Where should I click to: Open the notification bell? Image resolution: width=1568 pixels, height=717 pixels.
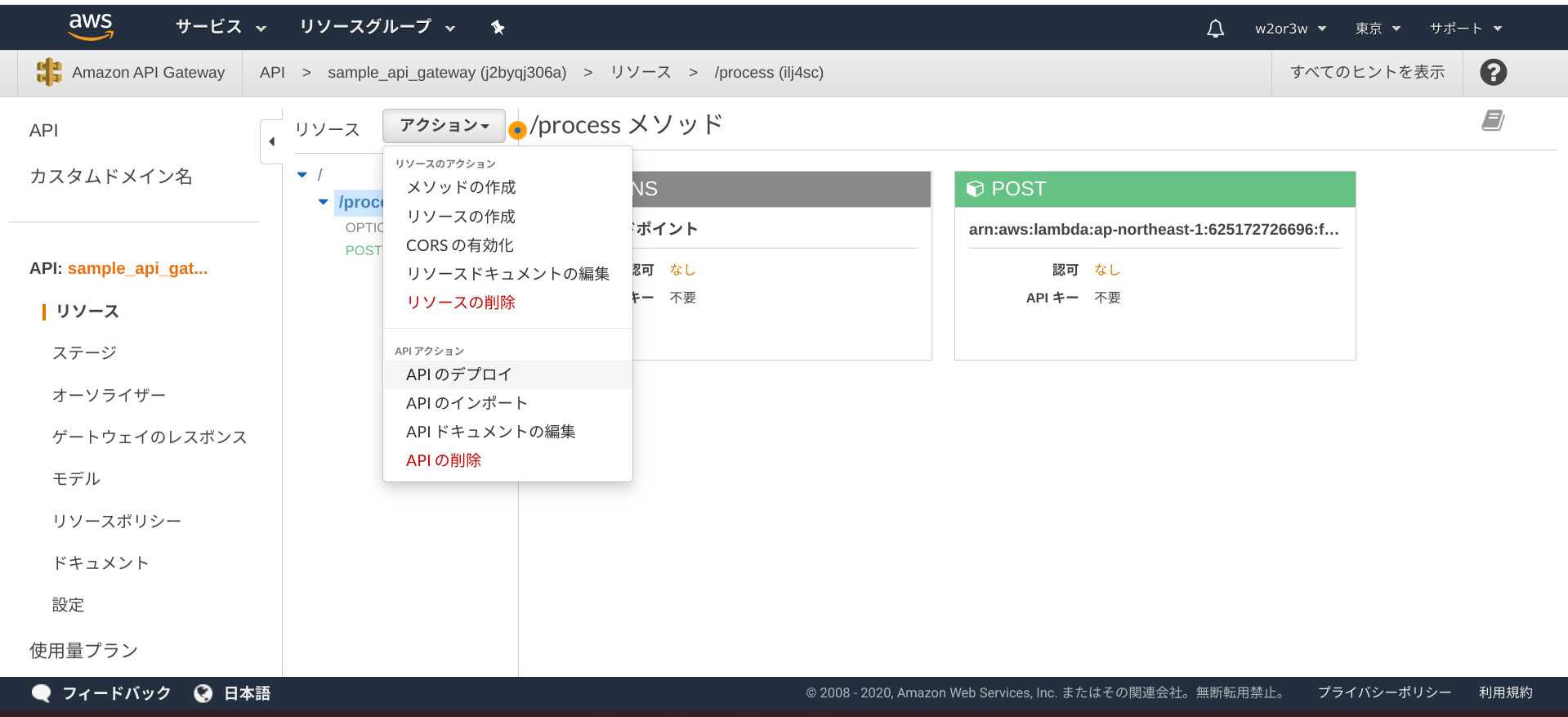coord(1215,29)
